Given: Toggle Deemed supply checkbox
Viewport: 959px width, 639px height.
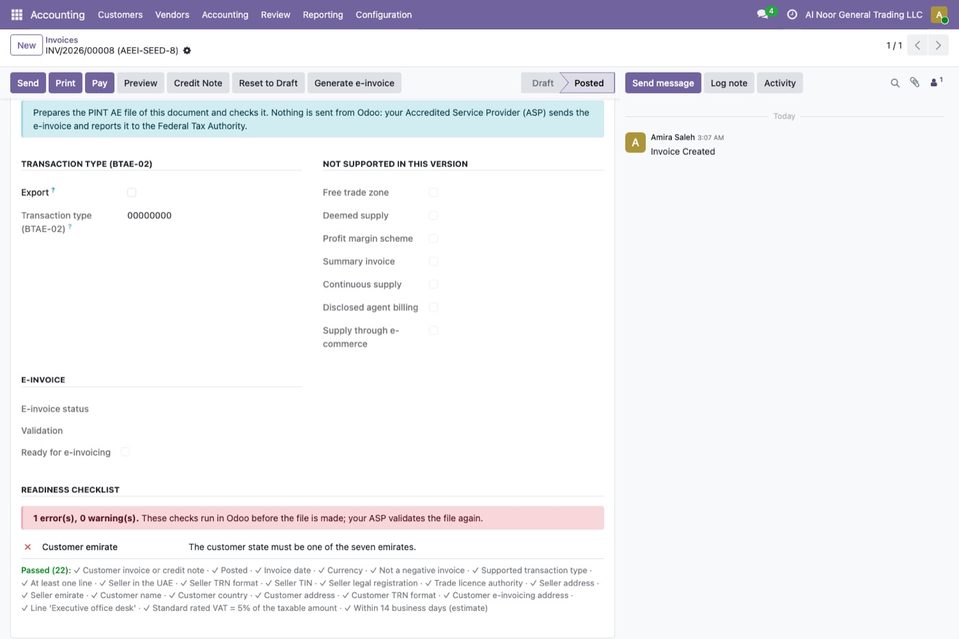Looking at the screenshot, I should click(x=434, y=215).
